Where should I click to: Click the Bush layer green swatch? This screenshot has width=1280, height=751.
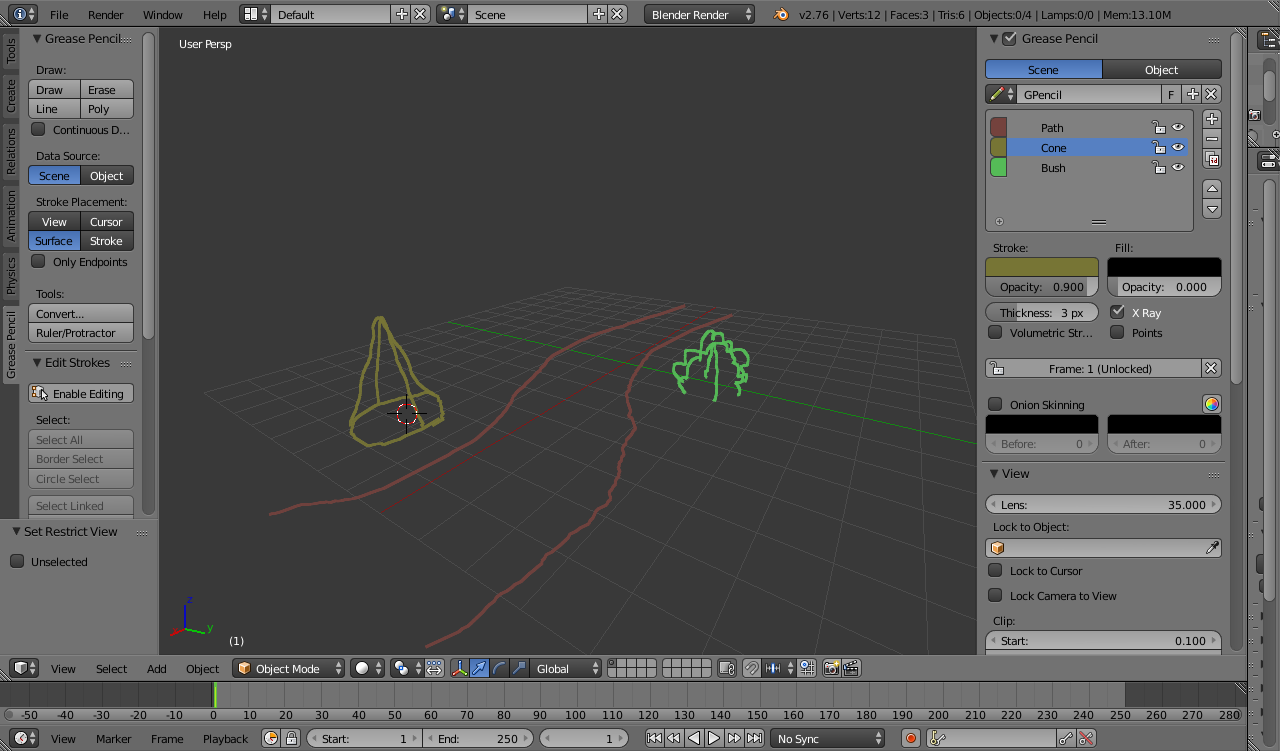[x=998, y=167]
